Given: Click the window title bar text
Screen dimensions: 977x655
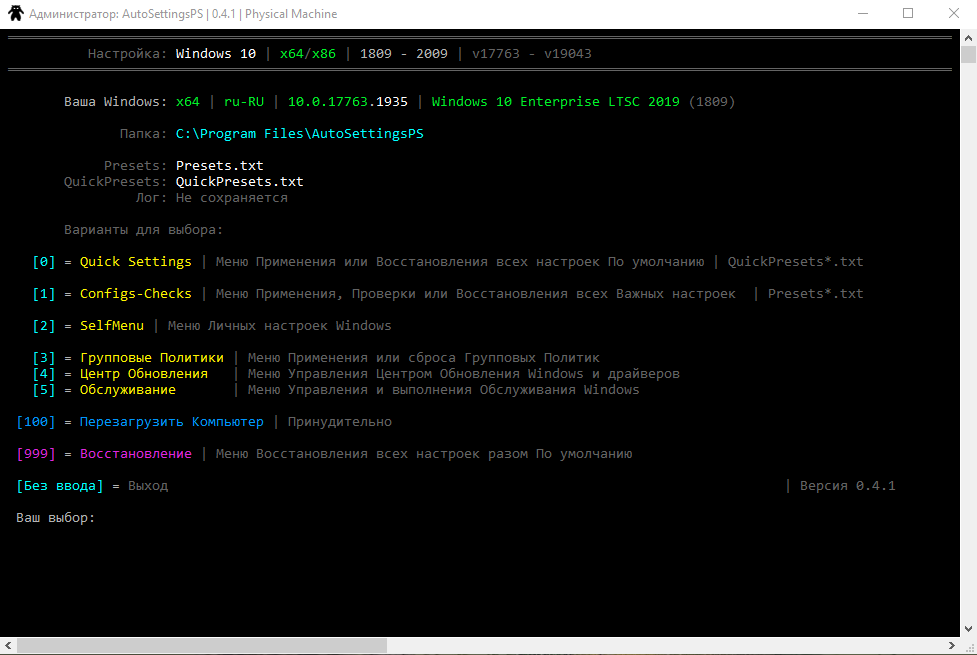Looking at the screenshot, I should [x=183, y=14].
